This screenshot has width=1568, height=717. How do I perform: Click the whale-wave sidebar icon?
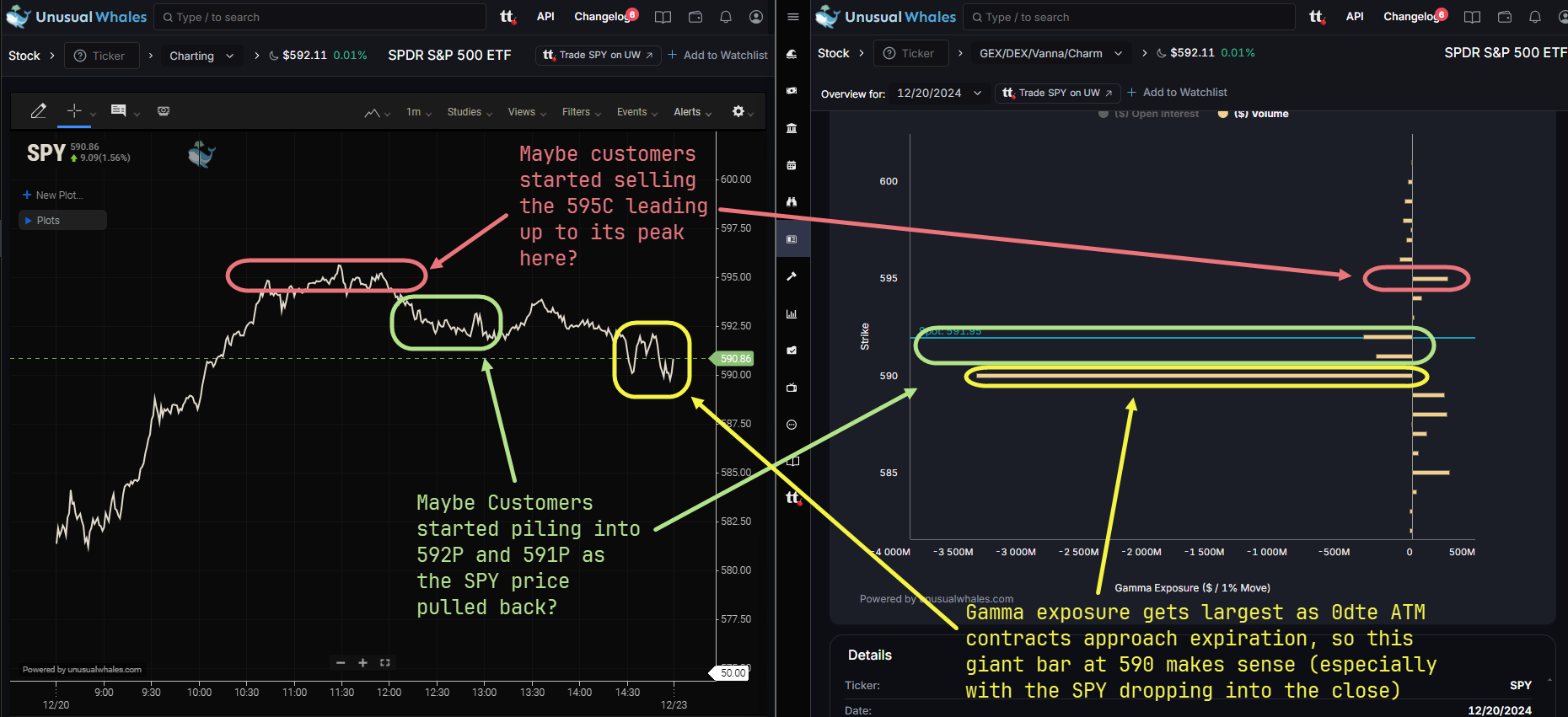(x=792, y=54)
